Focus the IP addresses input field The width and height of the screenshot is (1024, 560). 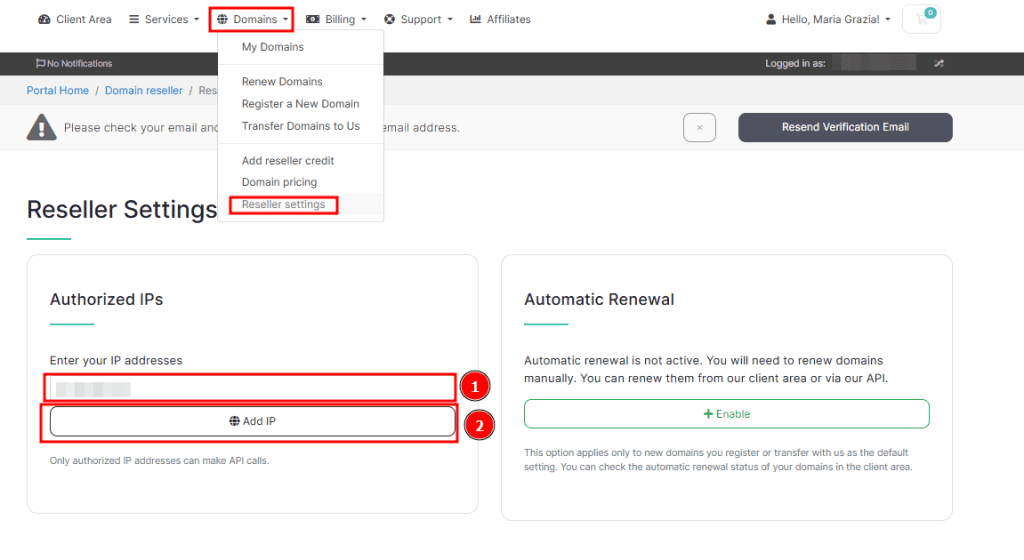click(252, 389)
